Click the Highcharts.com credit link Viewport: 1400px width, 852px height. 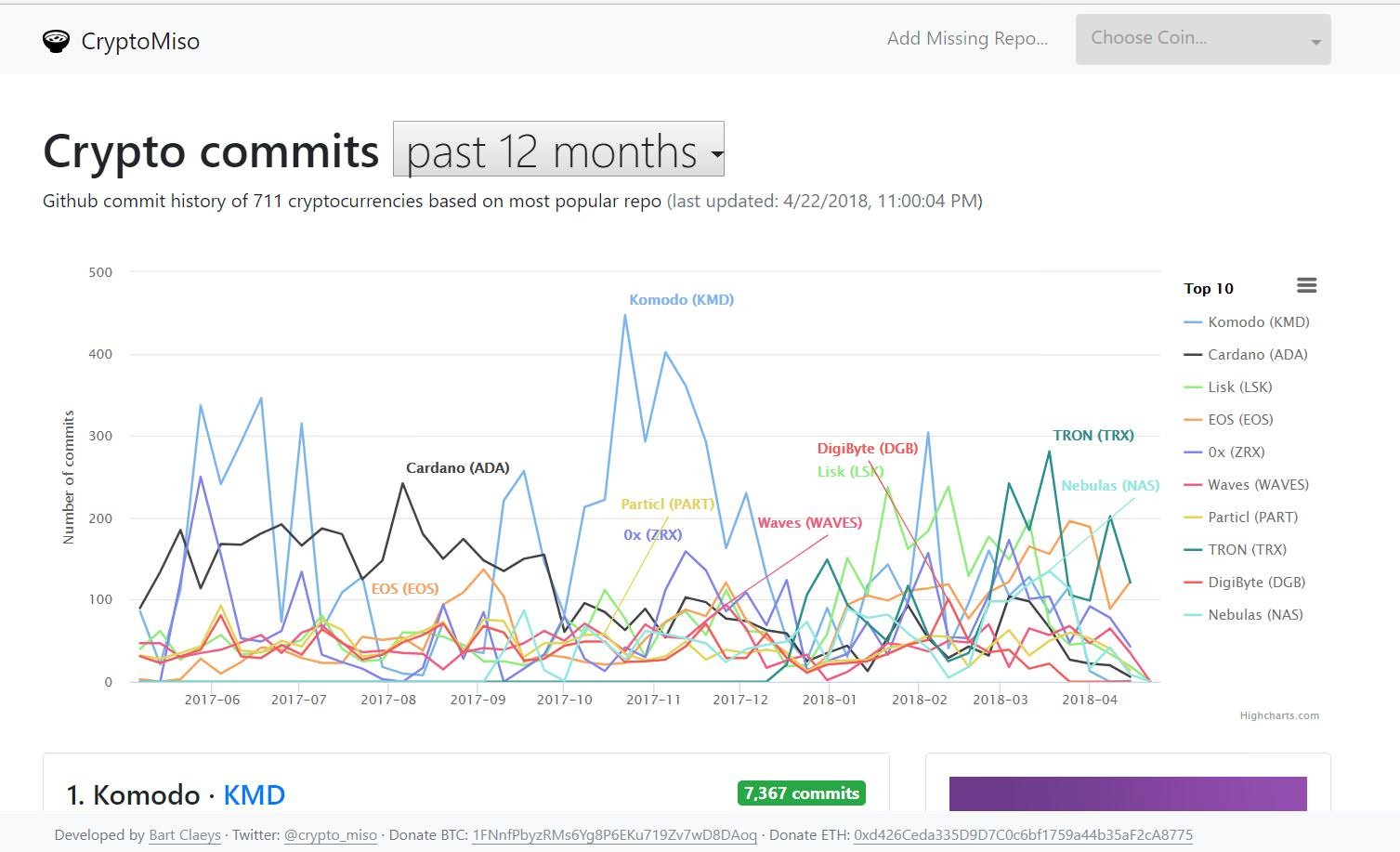(1279, 715)
